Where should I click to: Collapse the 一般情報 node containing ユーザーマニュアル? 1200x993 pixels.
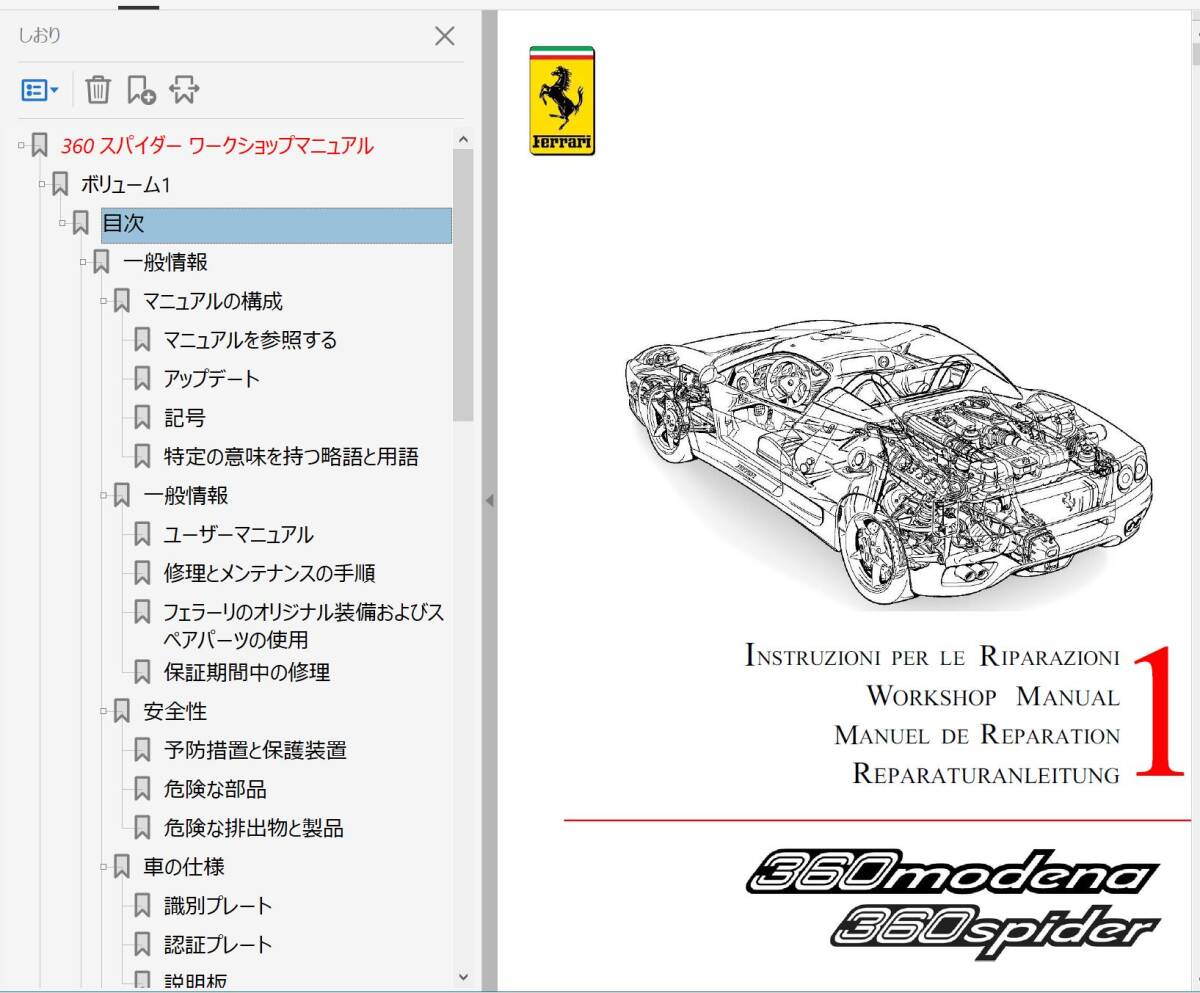click(104, 495)
